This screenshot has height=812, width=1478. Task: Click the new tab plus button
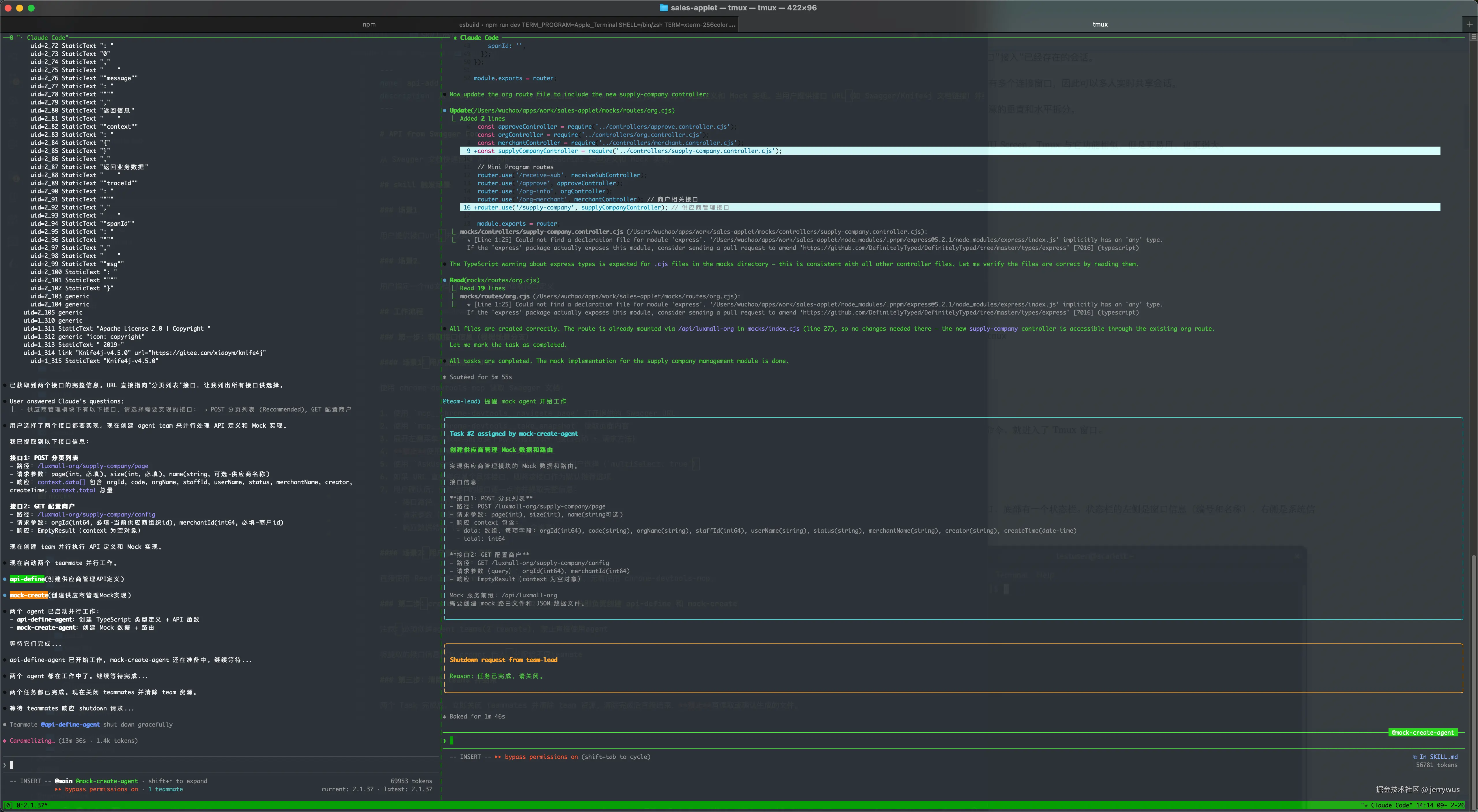1469,24
